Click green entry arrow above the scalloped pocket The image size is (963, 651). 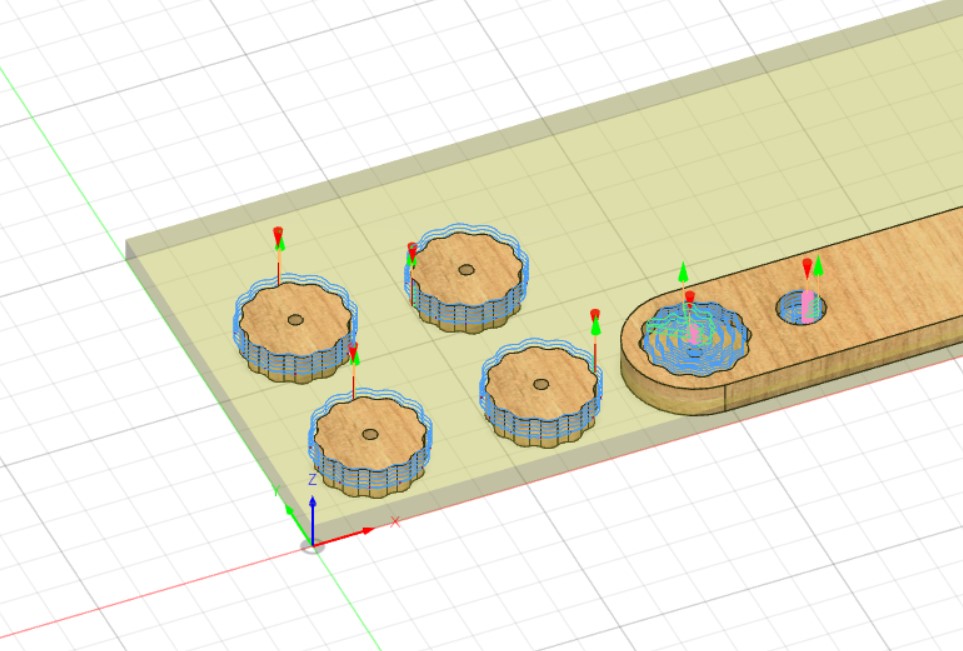tap(683, 271)
